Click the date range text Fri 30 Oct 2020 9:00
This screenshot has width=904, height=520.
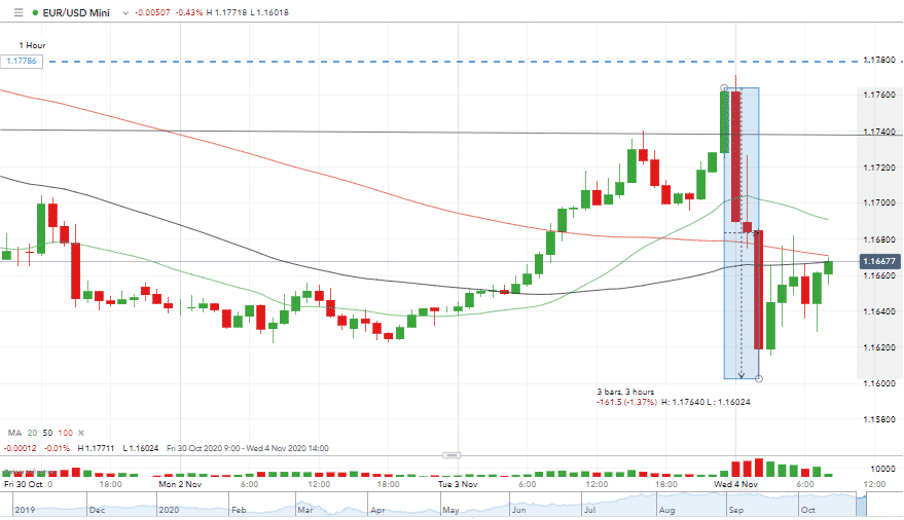pos(202,448)
